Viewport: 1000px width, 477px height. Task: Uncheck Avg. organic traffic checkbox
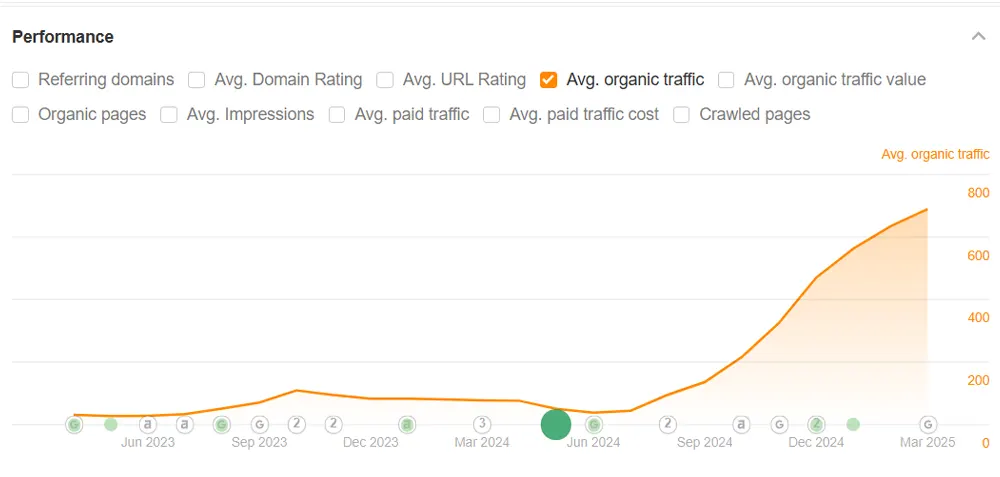(x=548, y=80)
